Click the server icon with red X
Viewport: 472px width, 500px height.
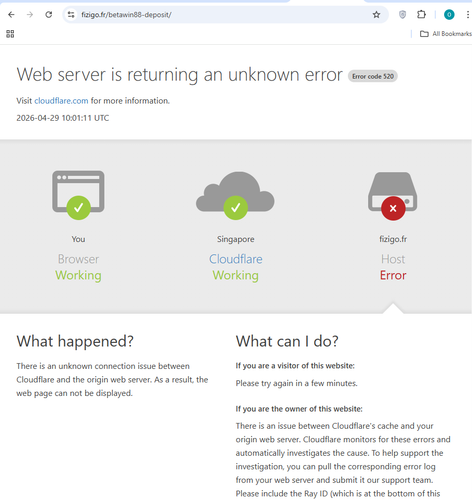393,196
